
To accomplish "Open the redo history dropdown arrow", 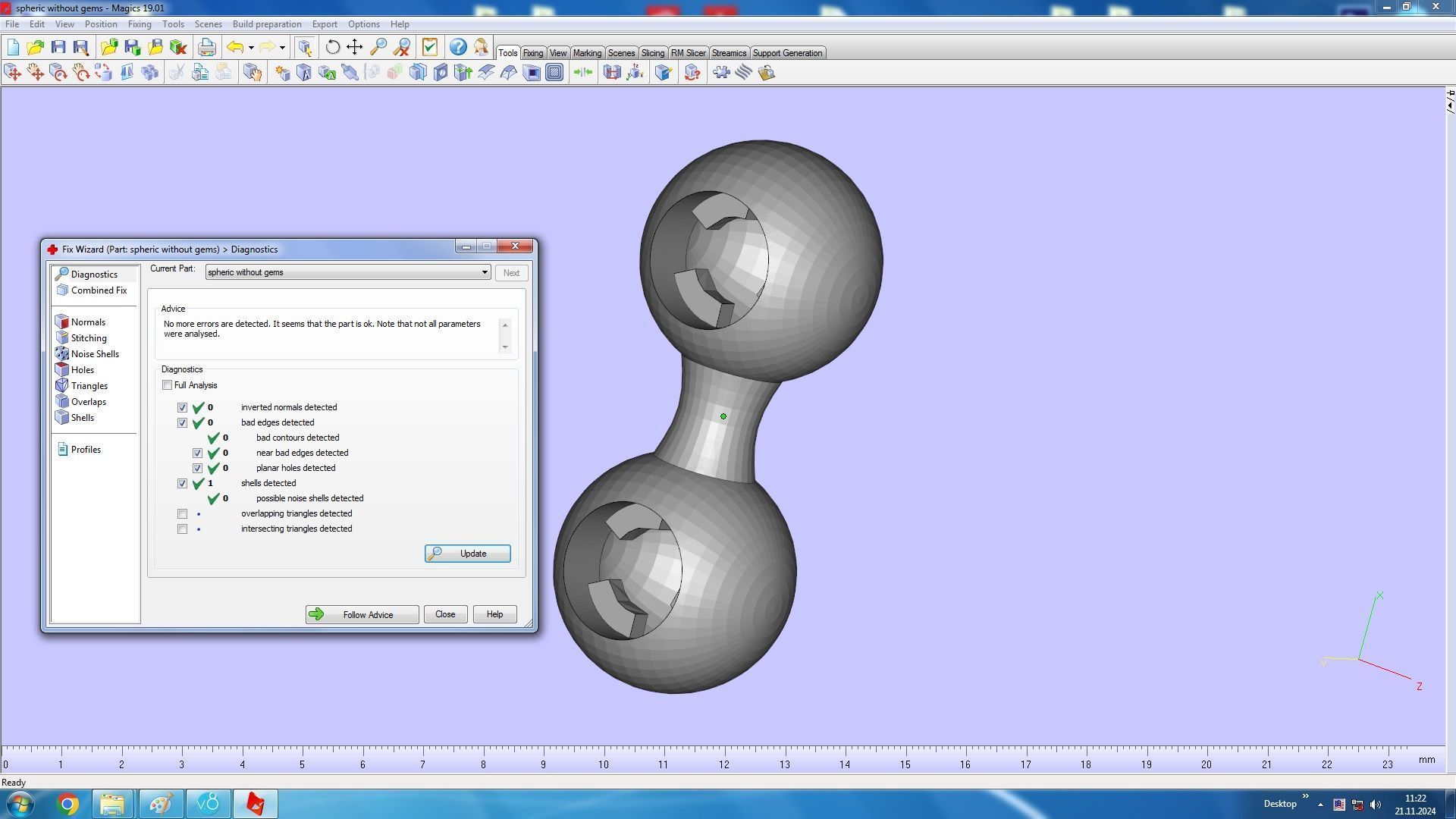I will click(x=282, y=48).
